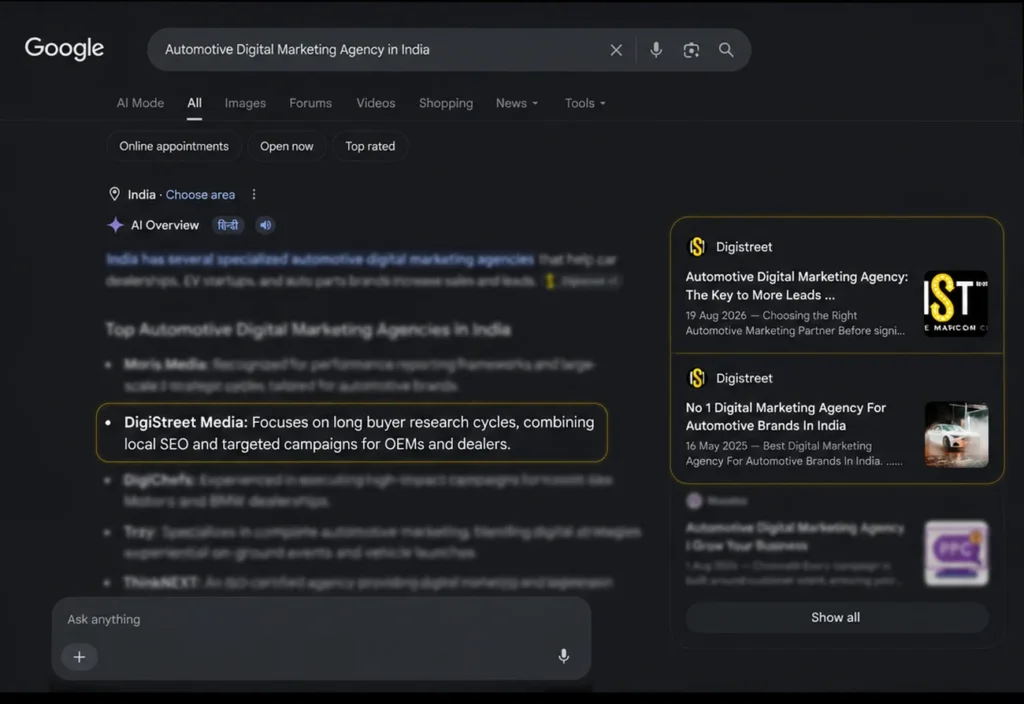Click the 'India' location text
Viewport: 1024px width, 704px height.
(x=141, y=195)
